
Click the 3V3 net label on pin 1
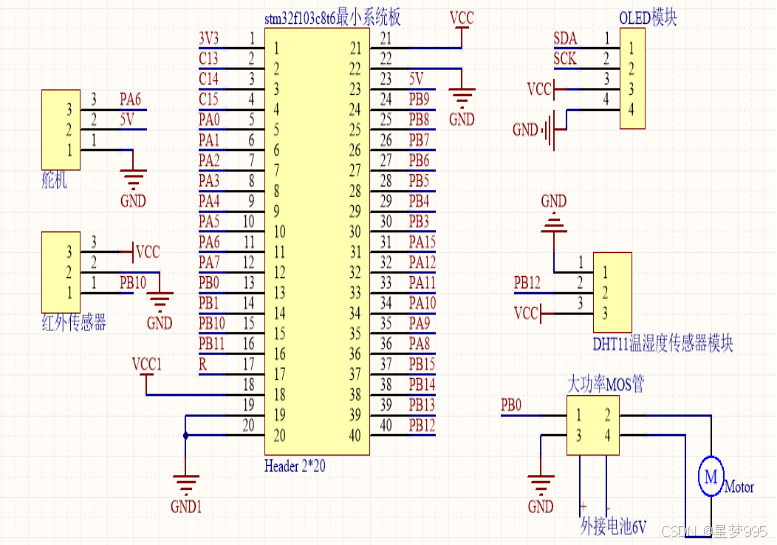tap(209, 39)
